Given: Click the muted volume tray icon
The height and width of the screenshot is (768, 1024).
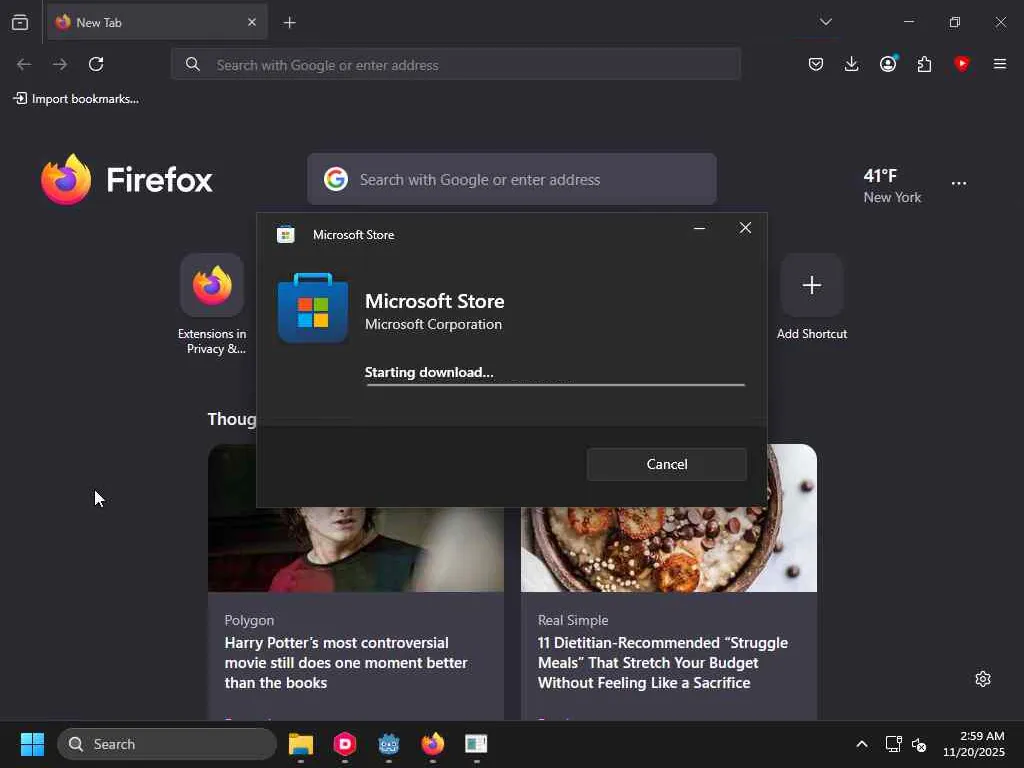Looking at the screenshot, I should point(919,744).
